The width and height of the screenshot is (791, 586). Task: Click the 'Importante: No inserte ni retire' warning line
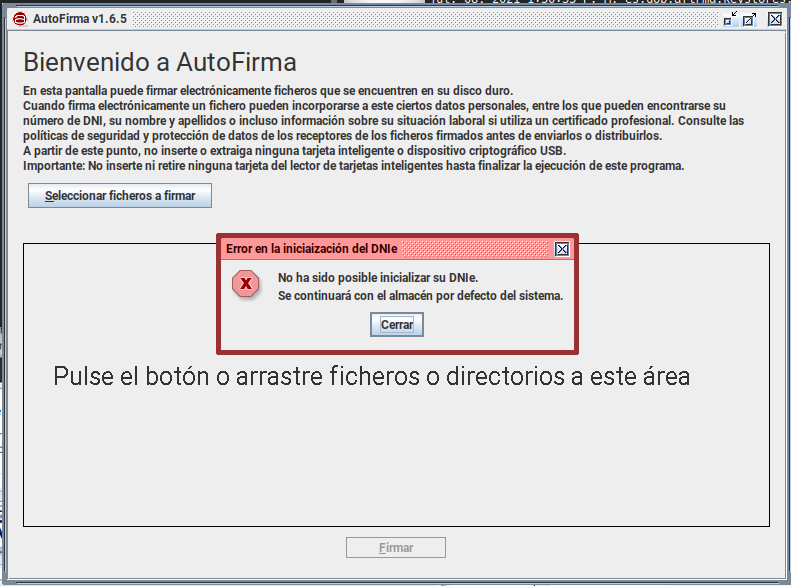(353, 166)
